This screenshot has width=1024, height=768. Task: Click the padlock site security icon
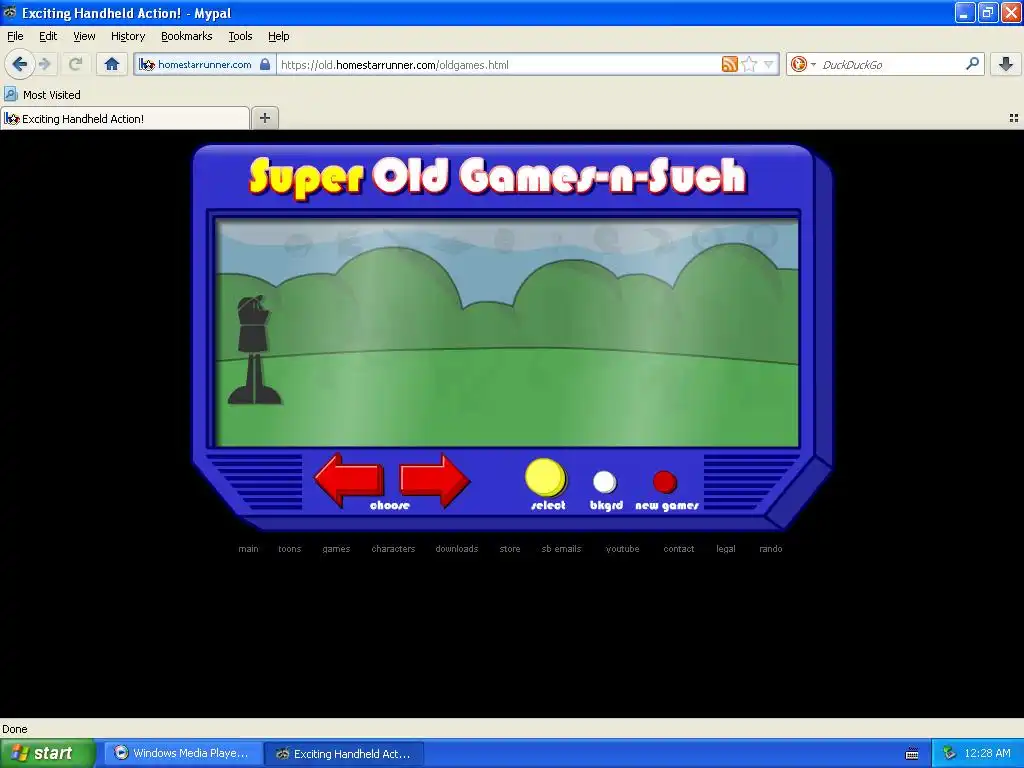pos(264,64)
